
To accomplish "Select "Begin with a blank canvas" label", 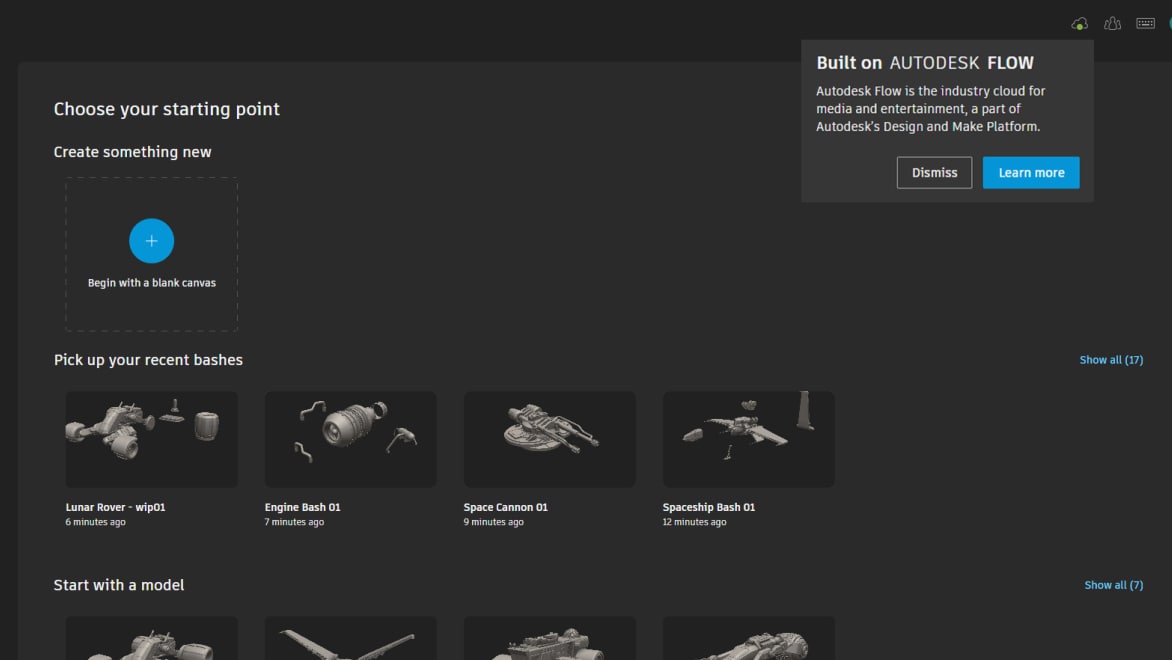I will 152,283.
